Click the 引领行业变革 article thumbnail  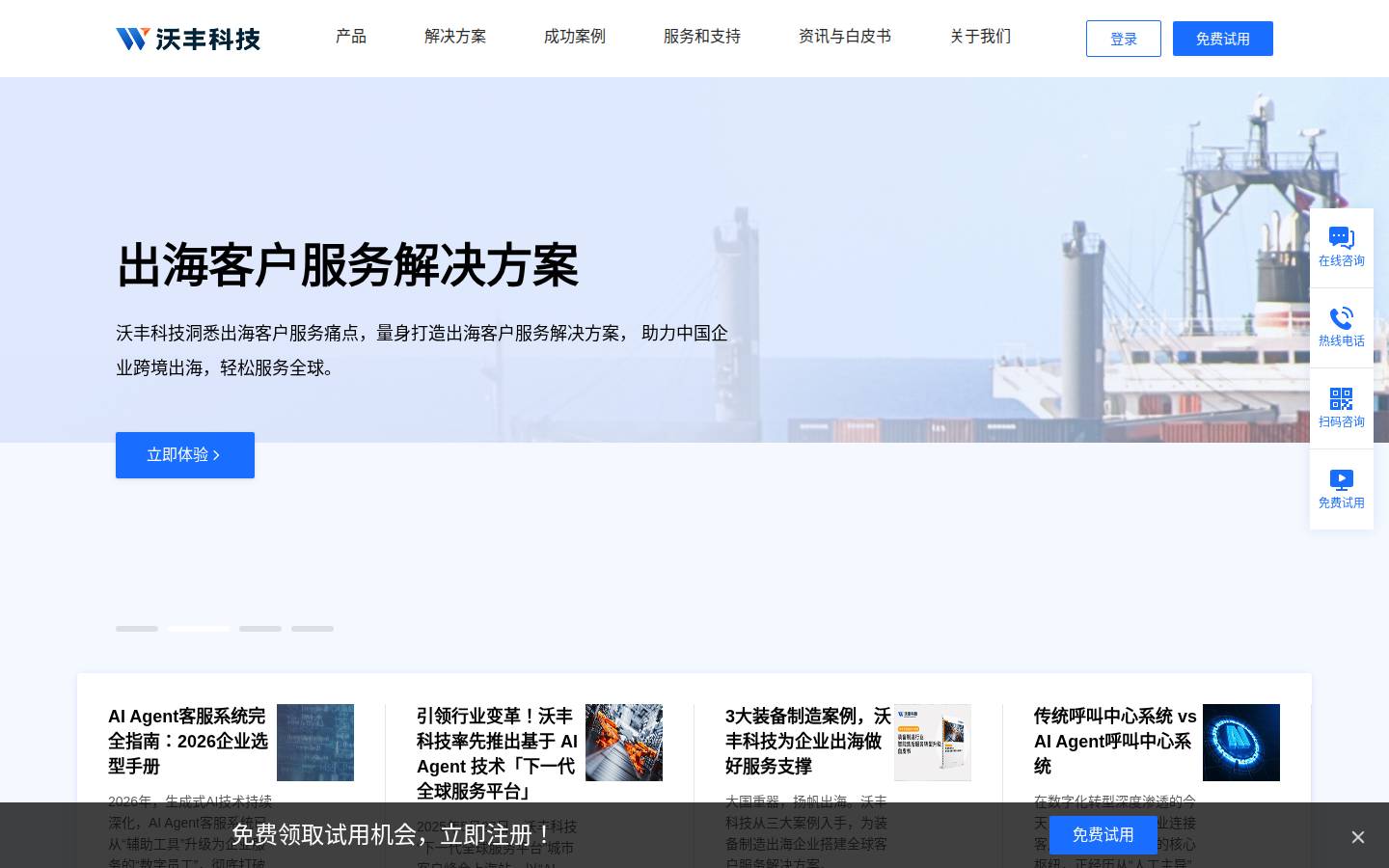pyautogui.click(x=624, y=743)
